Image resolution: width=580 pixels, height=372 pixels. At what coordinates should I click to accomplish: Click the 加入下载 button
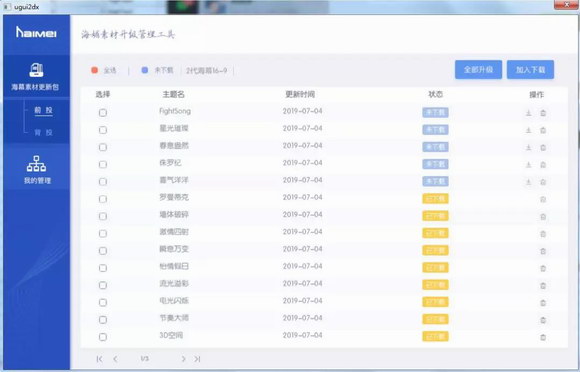coord(530,70)
